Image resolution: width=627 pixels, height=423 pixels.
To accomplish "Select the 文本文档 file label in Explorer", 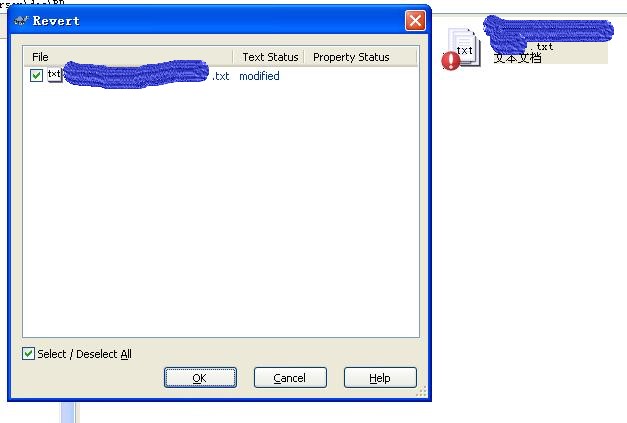I will pos(517,58).
